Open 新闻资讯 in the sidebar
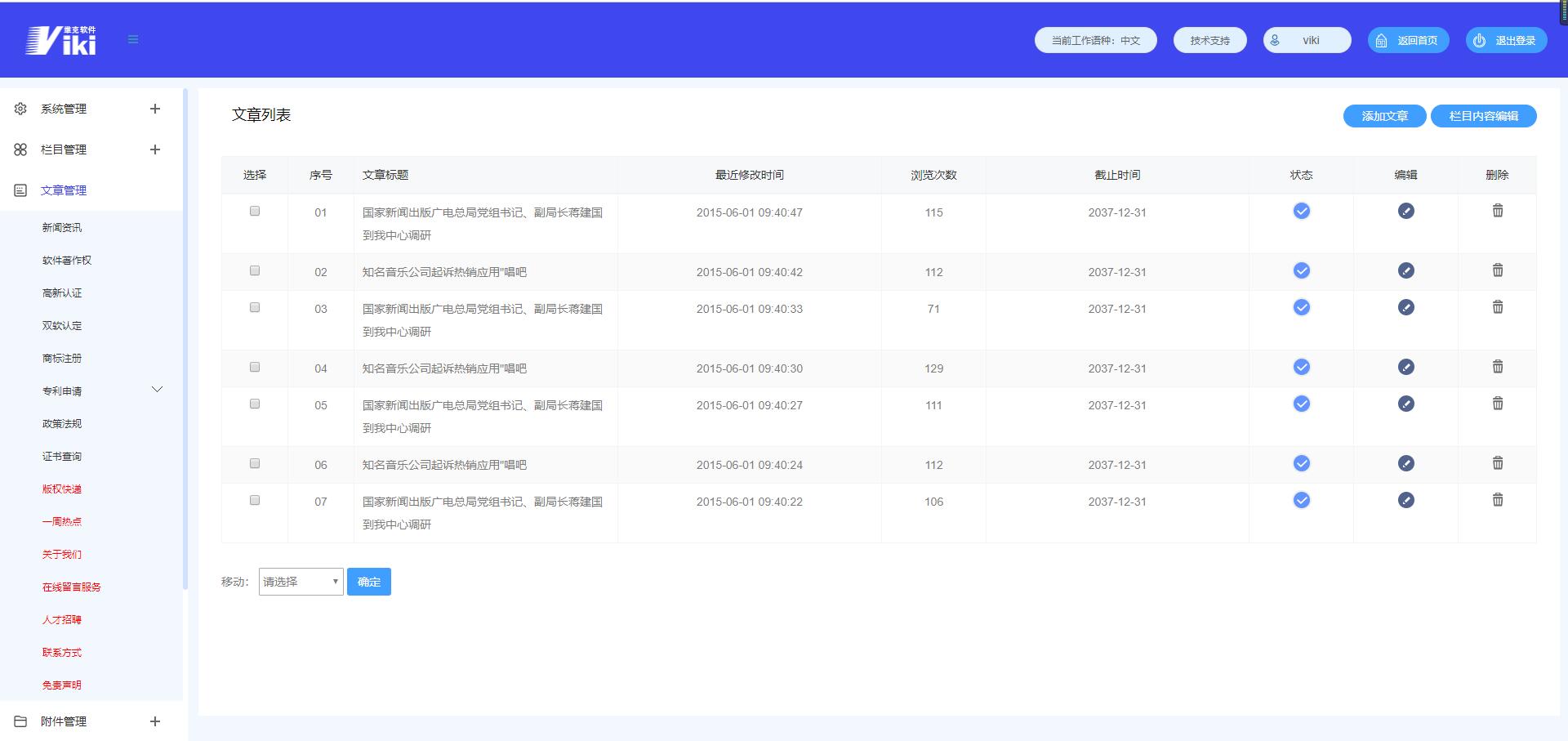Image resolution: width=1568 pixels, height=741 pixels. [62, 228]
